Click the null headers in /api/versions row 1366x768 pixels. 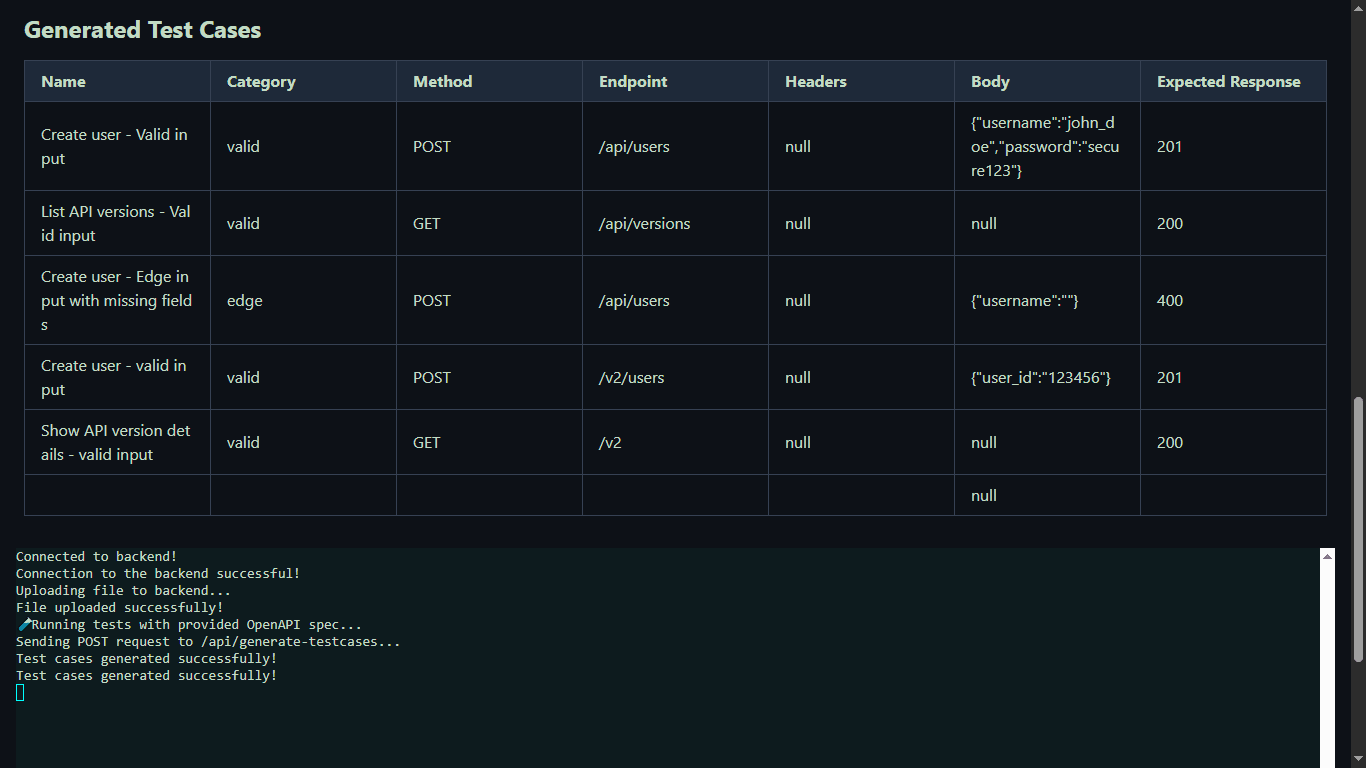(x=861, y=223)
